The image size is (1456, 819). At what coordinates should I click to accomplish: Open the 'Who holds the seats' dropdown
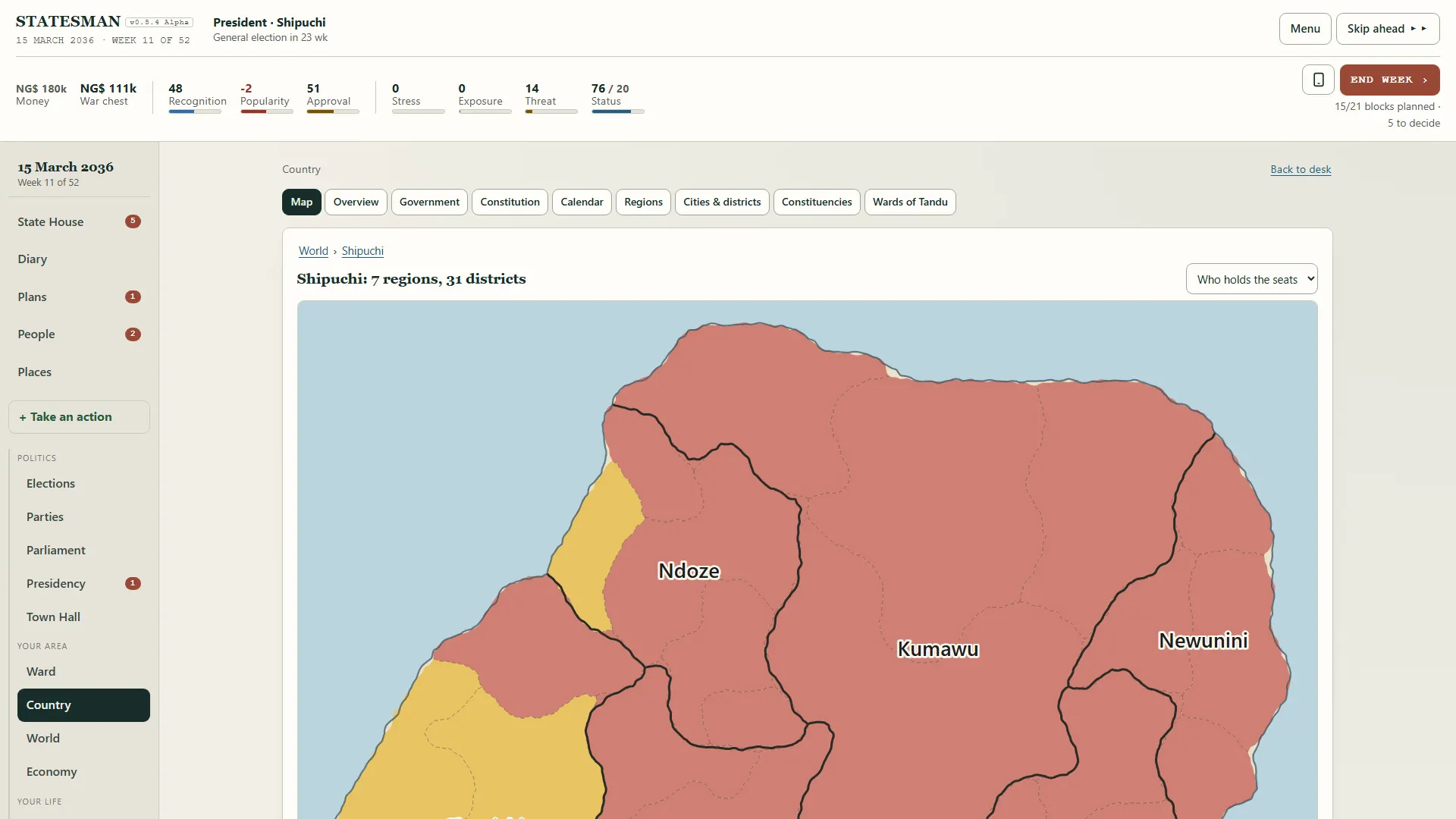pos(1251,279)
